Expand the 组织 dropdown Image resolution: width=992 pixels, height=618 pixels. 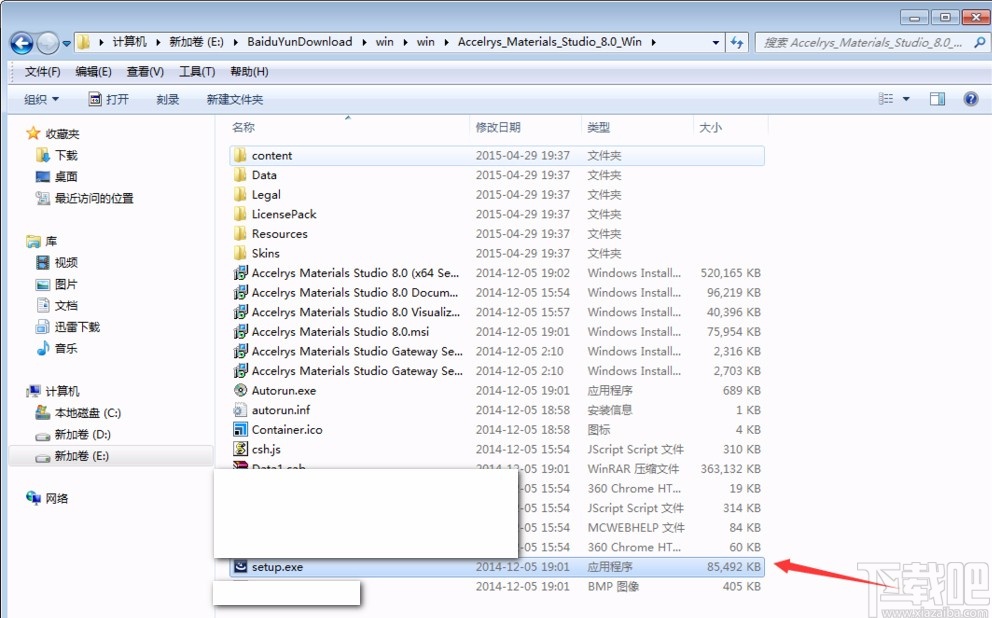(x=42, y=99)
